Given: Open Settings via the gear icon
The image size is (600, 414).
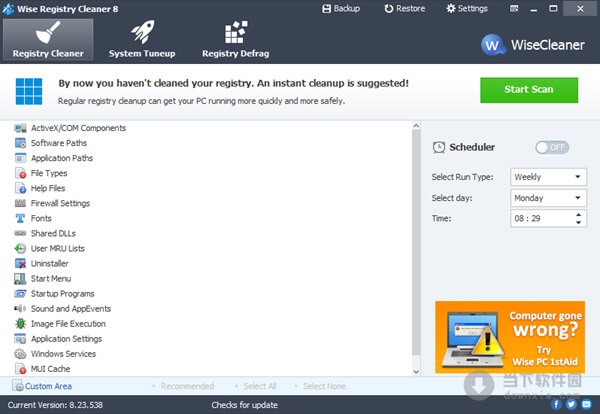Looking at the screenshot, I should (451, 8).
